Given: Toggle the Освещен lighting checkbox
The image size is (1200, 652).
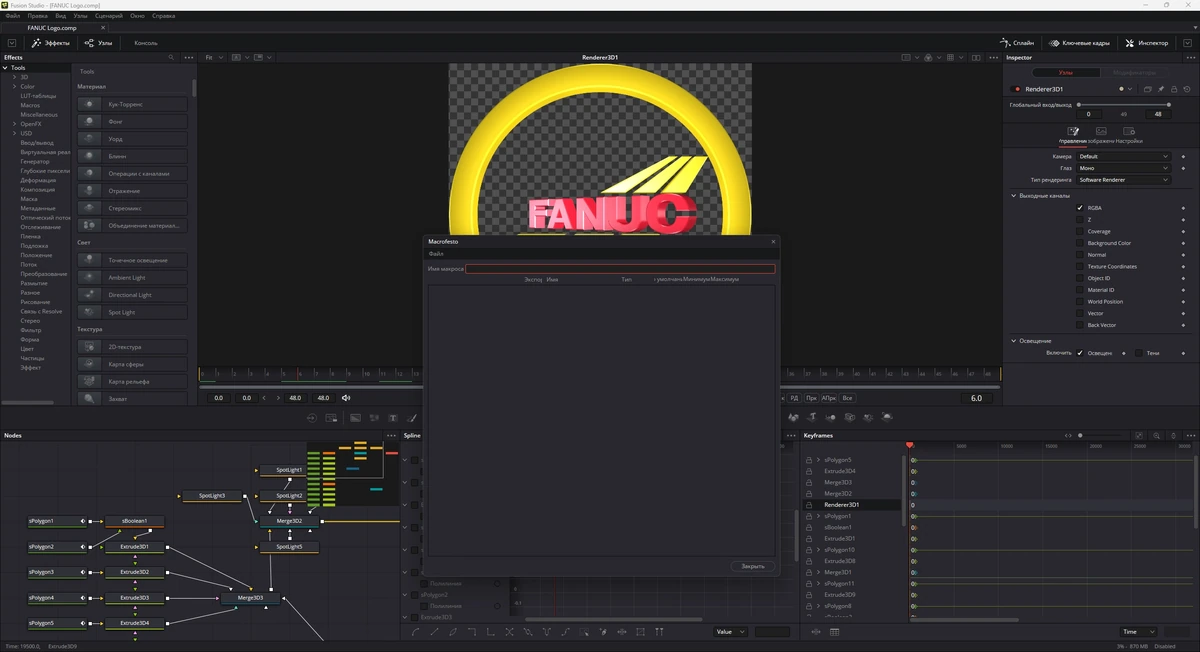Looking at the screenshot, I should tap(1080, 353).
